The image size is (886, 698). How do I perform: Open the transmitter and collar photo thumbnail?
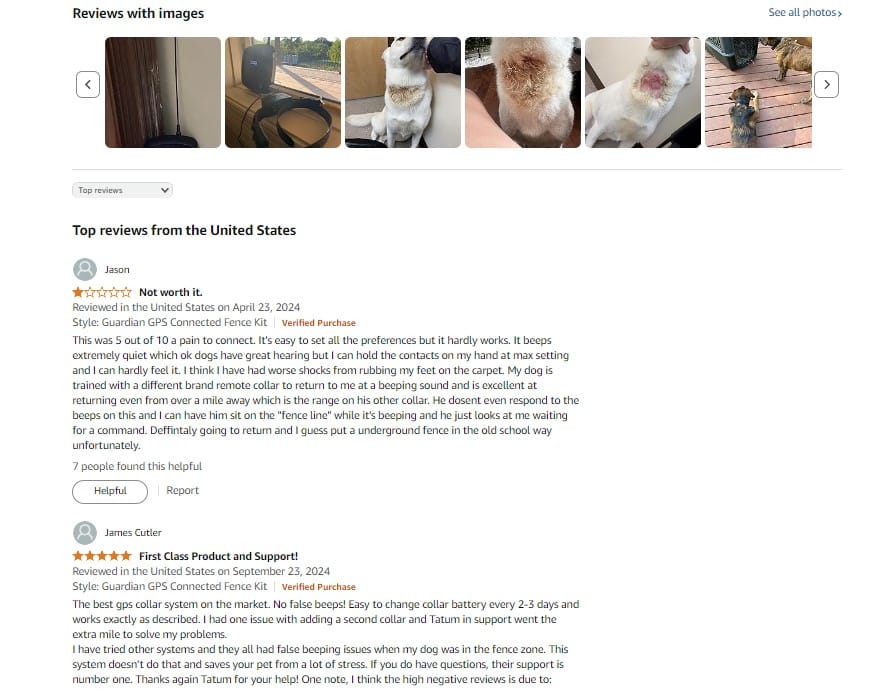tap(283, 92)
